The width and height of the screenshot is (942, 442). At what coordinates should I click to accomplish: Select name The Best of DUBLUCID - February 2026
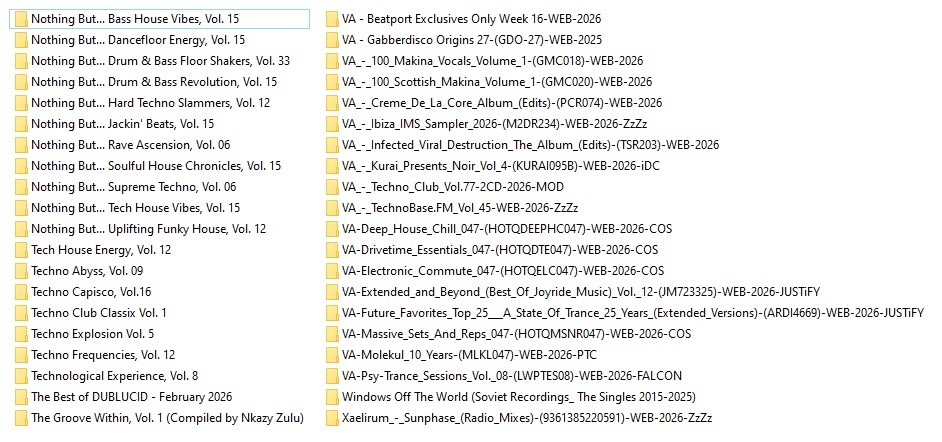point(132,397)
